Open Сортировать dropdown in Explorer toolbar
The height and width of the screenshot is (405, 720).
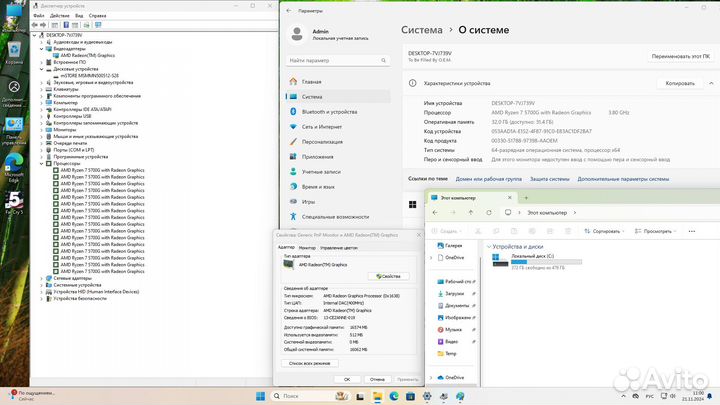click(x=605, y=230)
